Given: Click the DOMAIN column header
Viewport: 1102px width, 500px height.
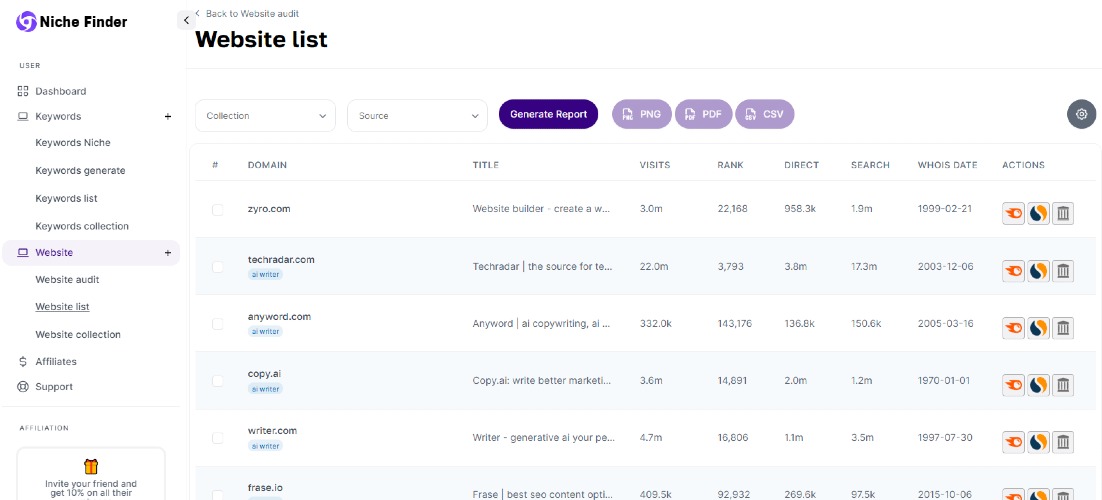Looking at the screenshot, I should [267, 165].
